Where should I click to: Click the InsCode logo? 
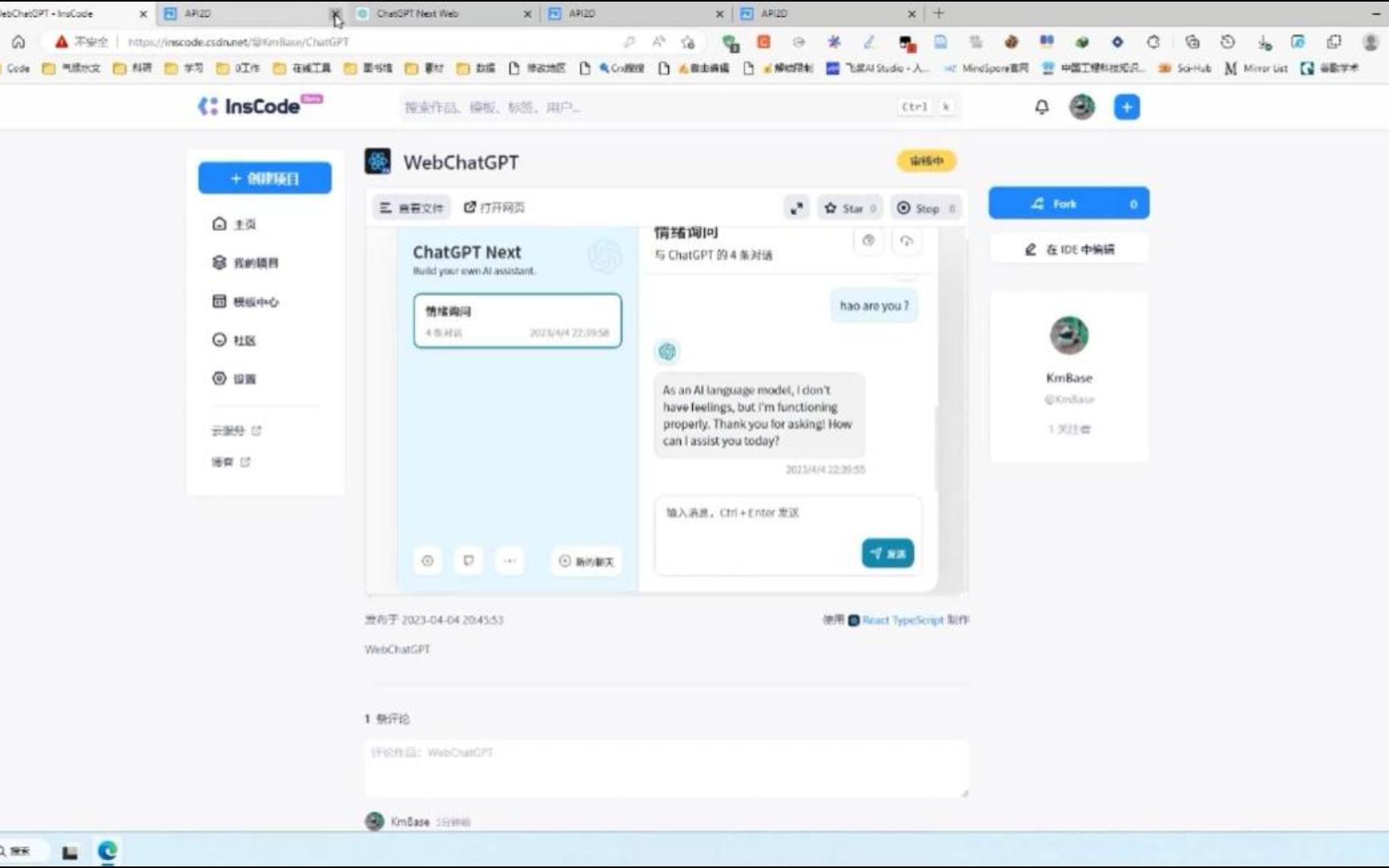point(259,106)
